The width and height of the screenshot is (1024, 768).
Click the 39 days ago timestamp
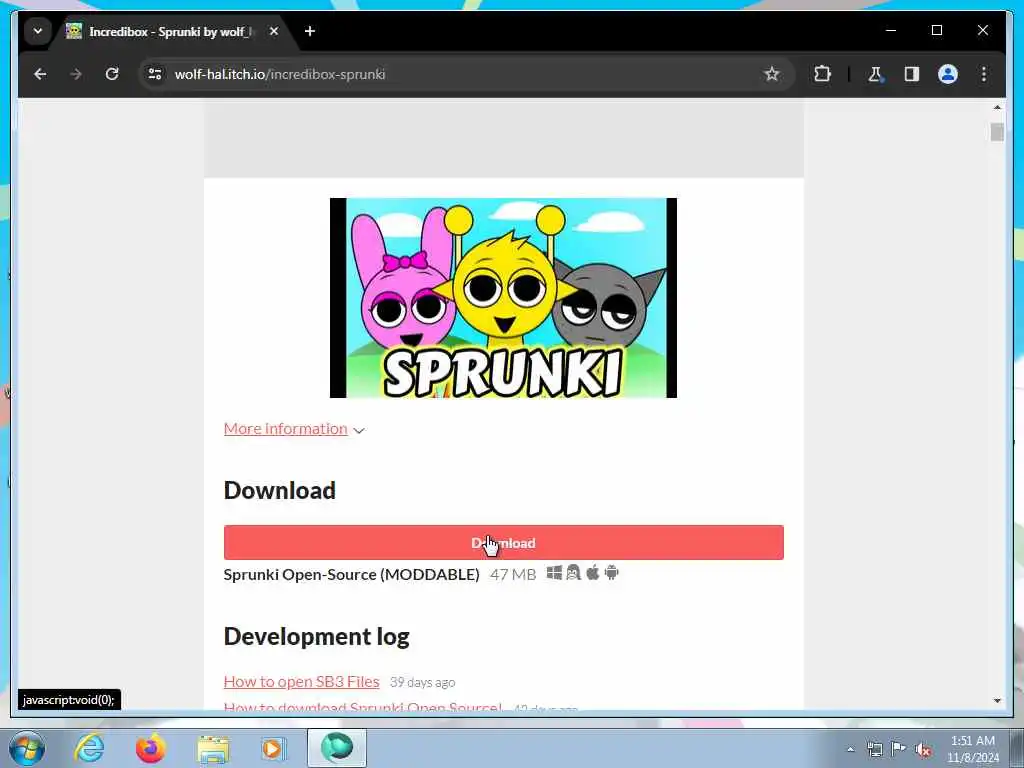[423, 682]
